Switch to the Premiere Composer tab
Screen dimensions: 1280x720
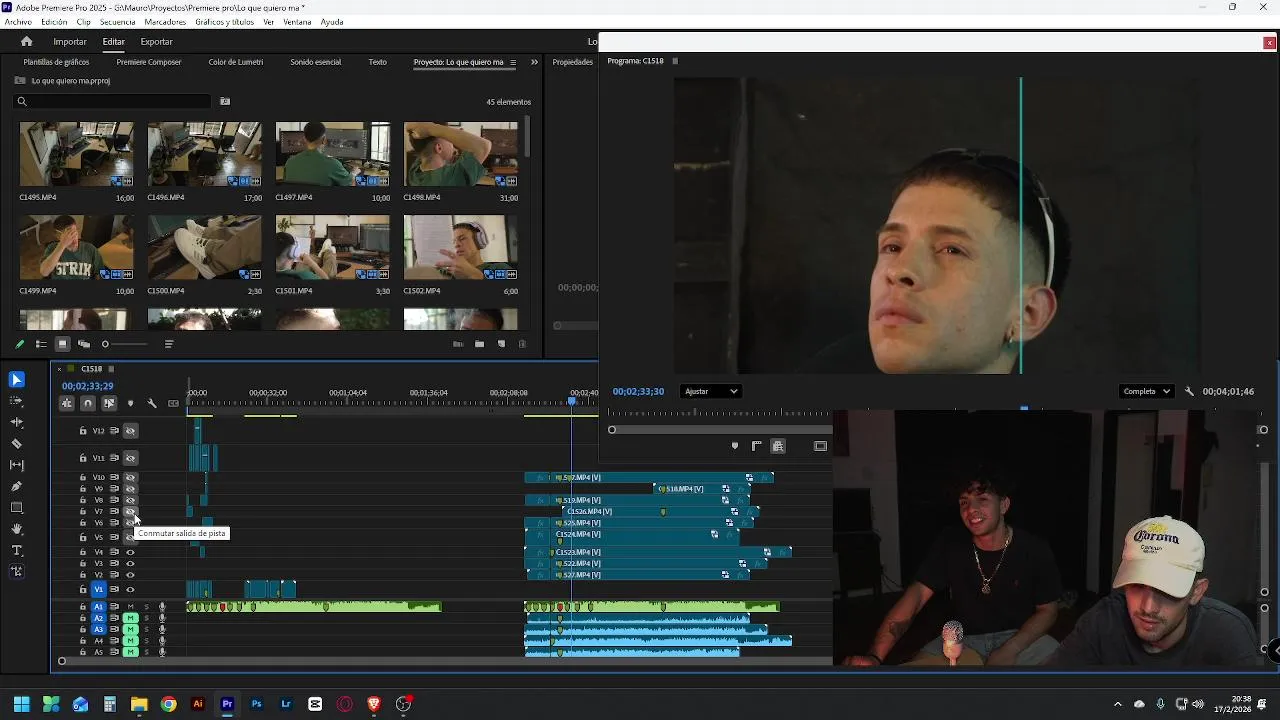coord(149,62)
